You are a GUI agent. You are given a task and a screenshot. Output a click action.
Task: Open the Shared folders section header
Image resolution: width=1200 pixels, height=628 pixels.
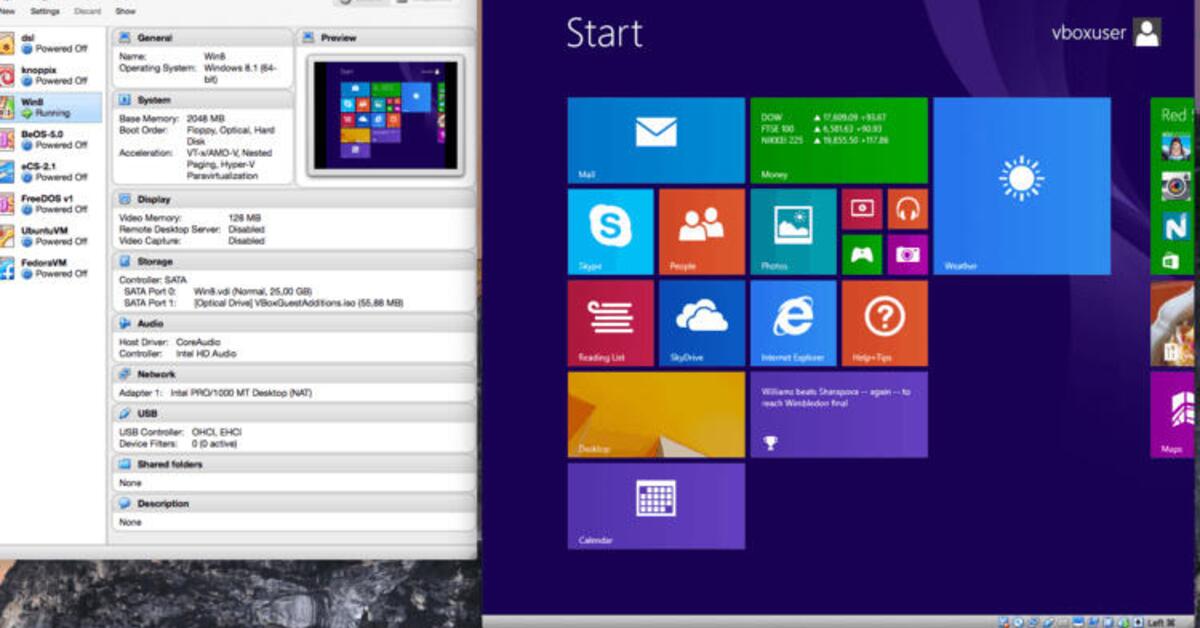[x=293, y=464]
